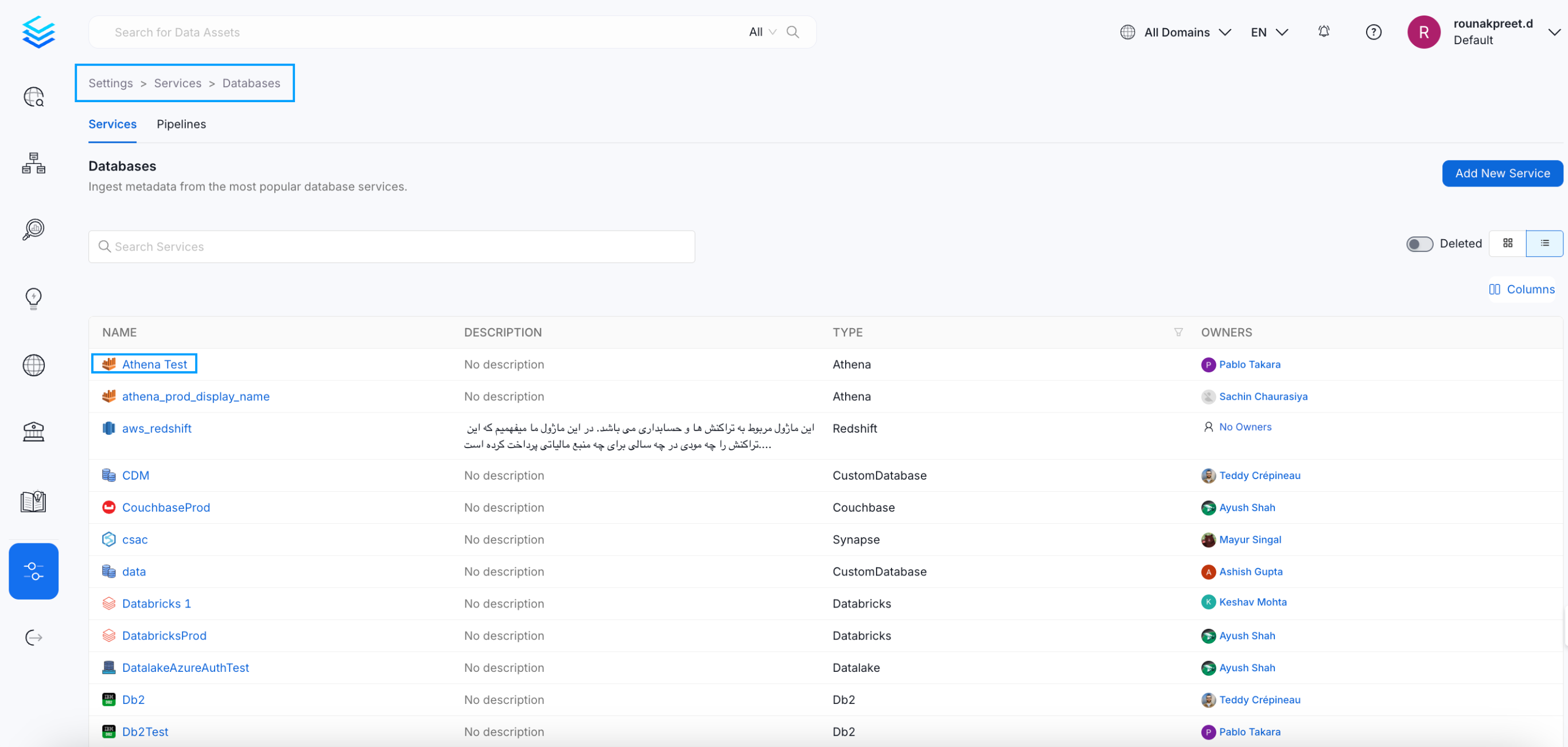This screenshot has height=747, width=1568.
Task: Open the help question mark icon
Action: (x=1373, y=32)
